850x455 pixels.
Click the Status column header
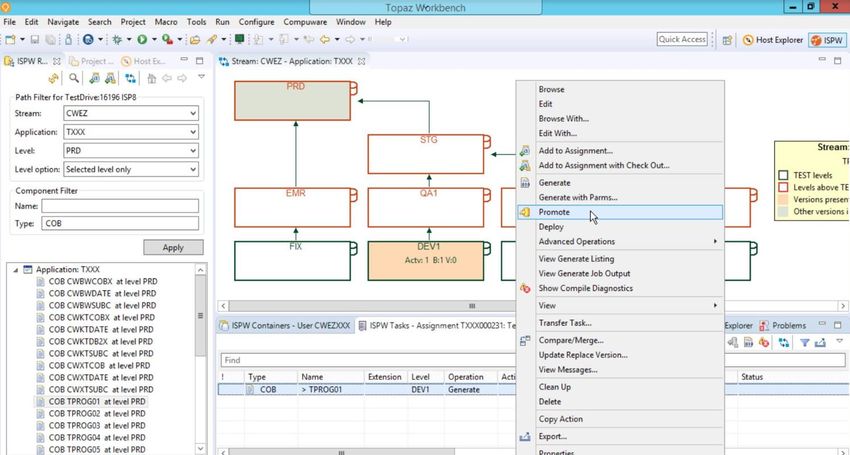[x=751, y=376]
